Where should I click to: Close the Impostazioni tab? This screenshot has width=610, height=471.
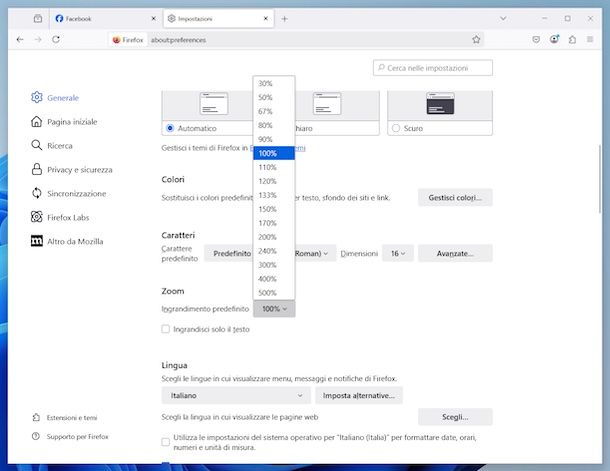(266, 18)
